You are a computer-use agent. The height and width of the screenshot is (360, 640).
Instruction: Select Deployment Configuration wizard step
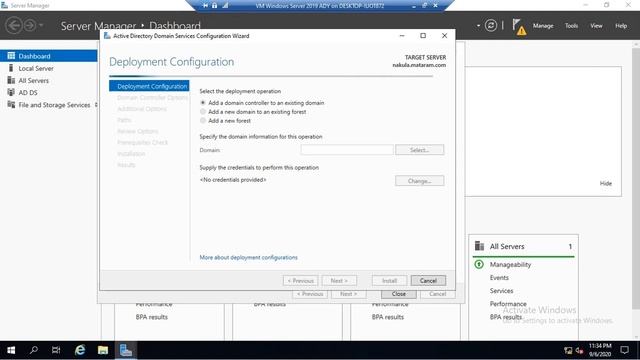pos(149,86)
